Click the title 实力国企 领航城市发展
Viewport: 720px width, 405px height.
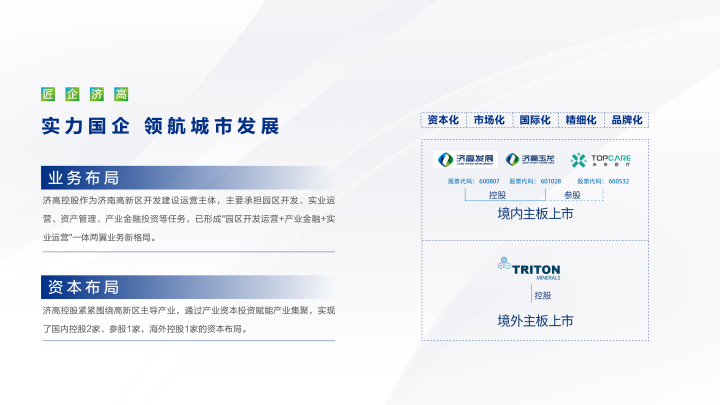[160, 126]
